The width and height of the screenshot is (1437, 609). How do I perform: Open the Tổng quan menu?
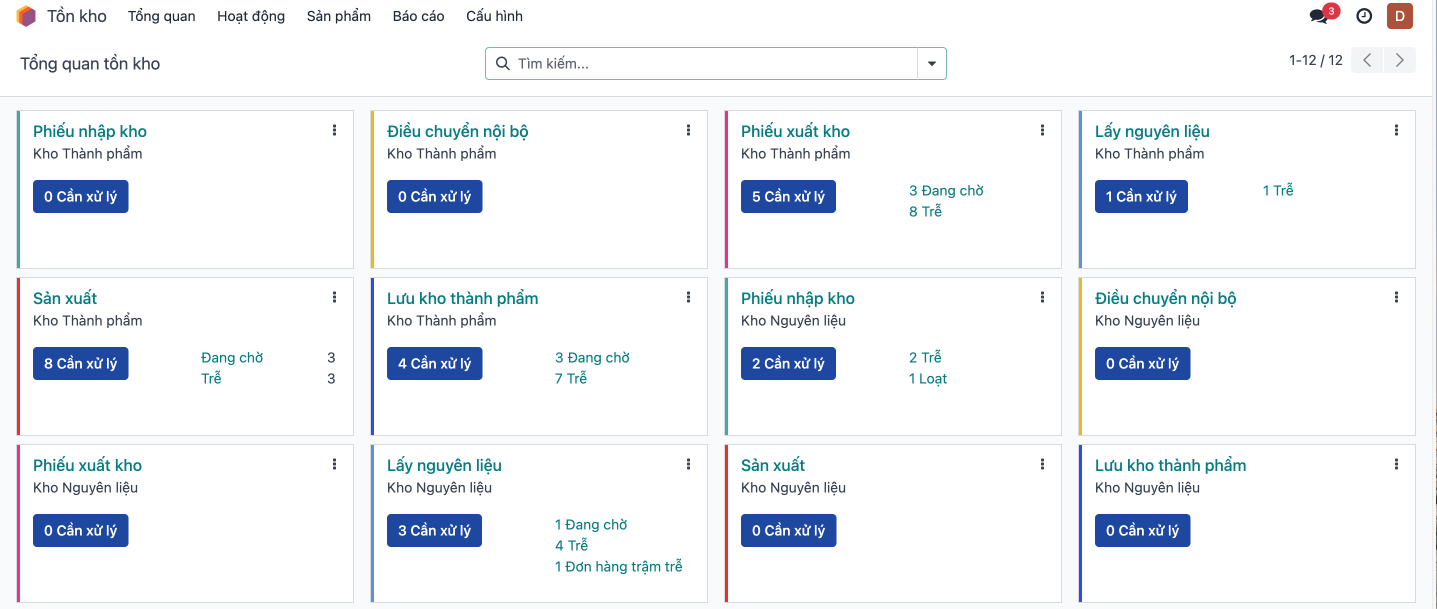[162, 16]
